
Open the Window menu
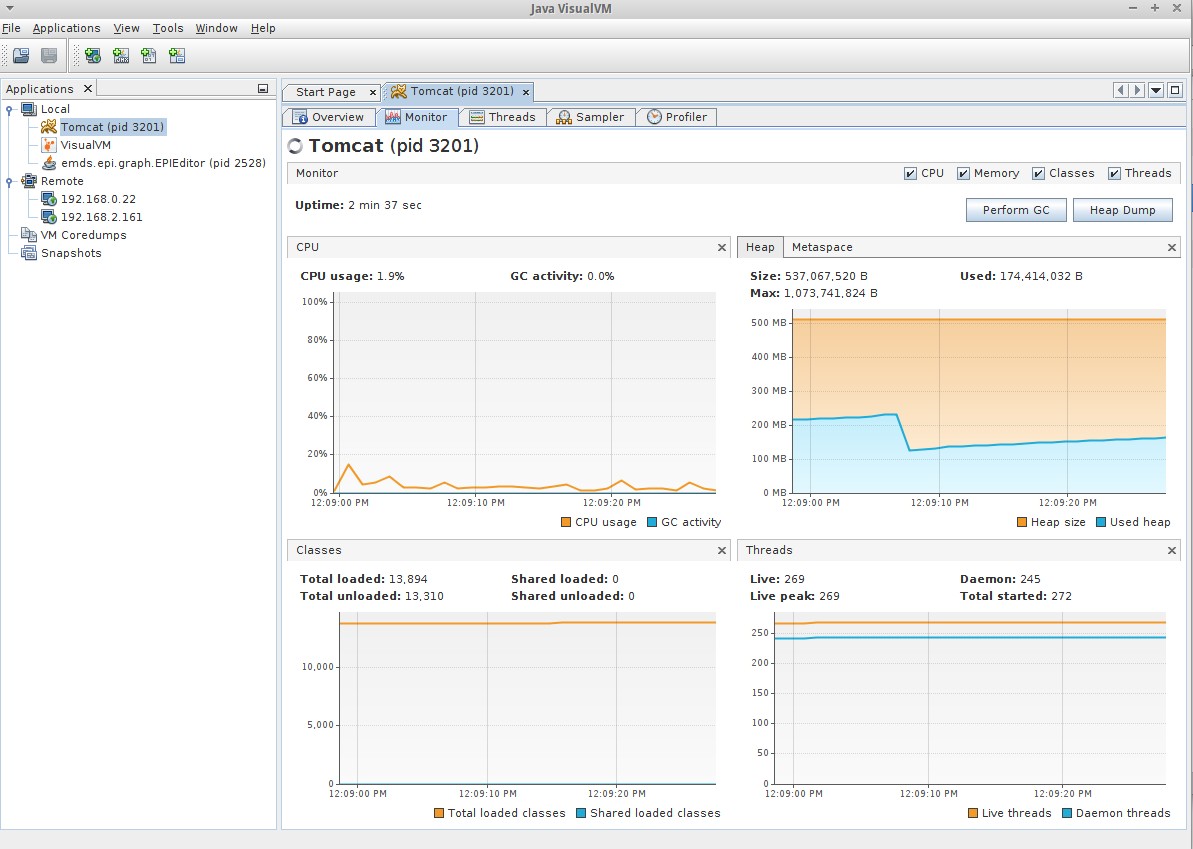[x=216, y=28]
